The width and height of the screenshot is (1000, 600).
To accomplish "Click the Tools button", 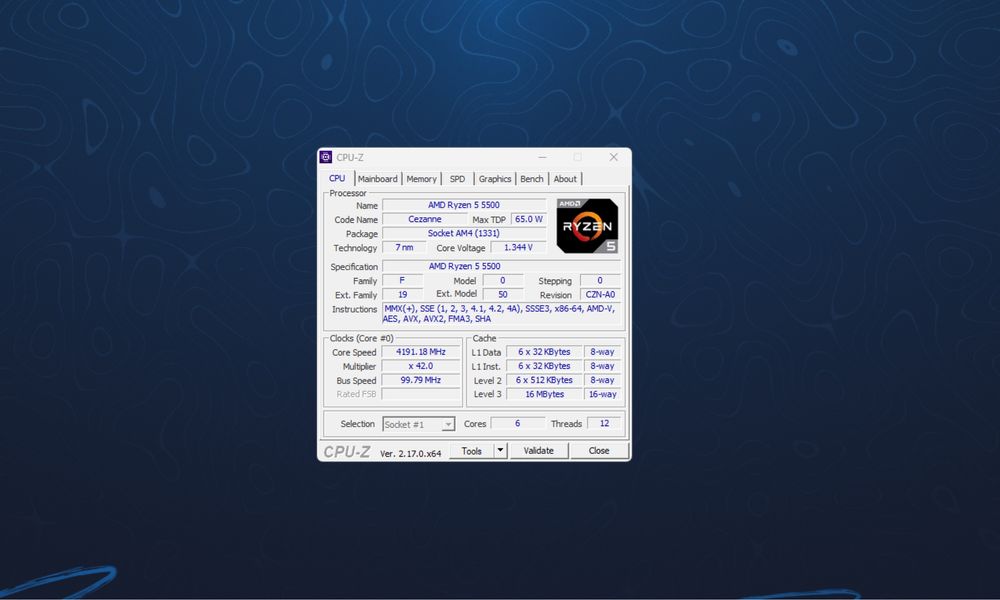I will click(471, 451).
